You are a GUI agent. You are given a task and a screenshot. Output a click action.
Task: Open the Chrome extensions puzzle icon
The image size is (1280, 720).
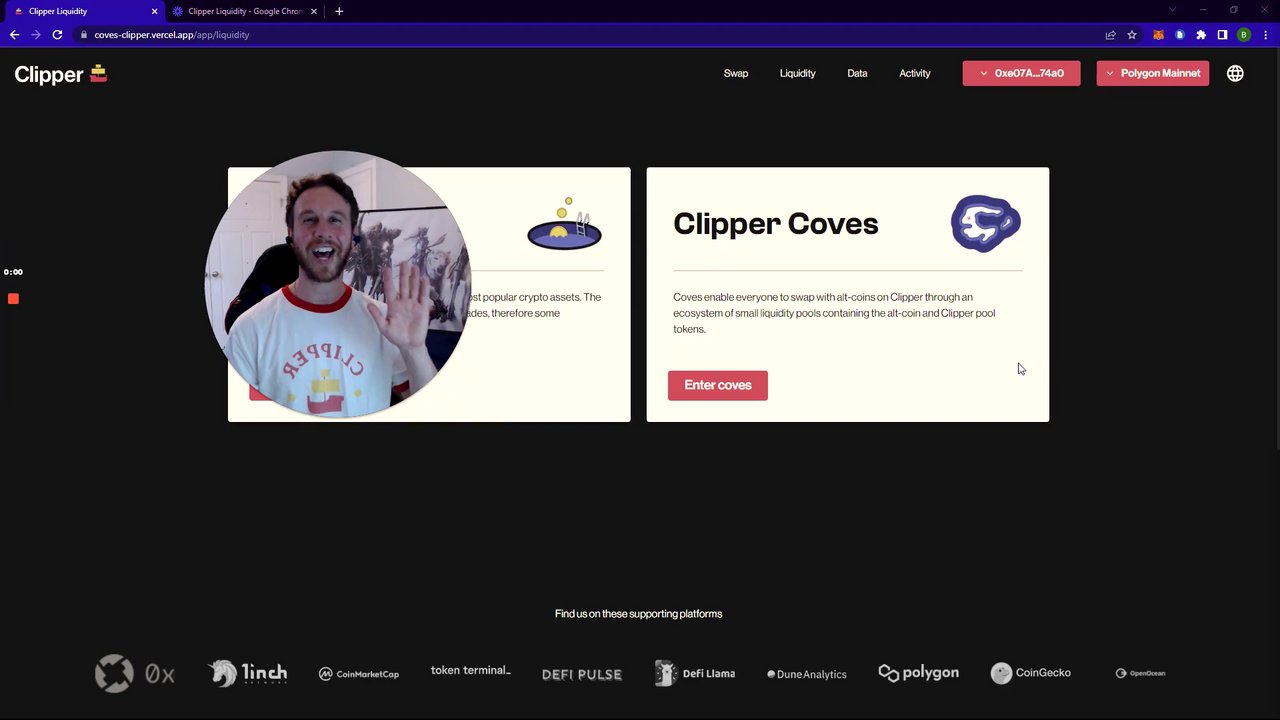click(1201, 35)
